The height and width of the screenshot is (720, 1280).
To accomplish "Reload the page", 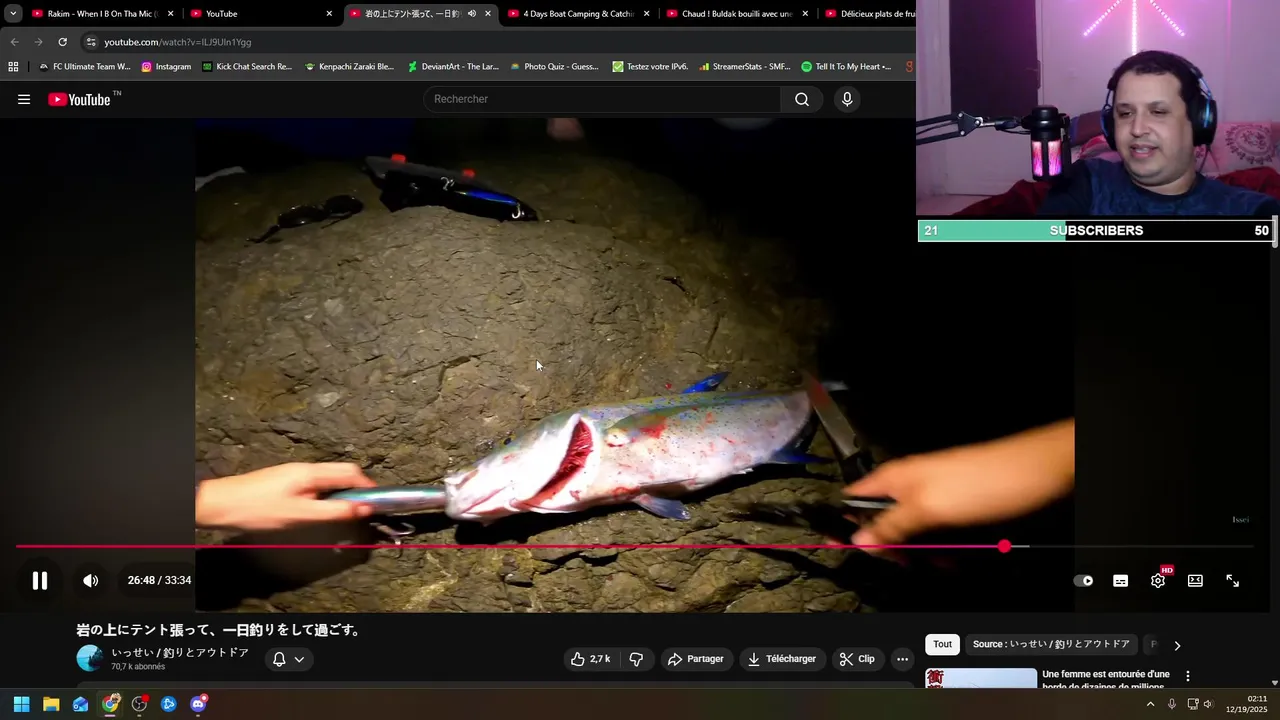I will pyautogui.click(x=62, y=42).
